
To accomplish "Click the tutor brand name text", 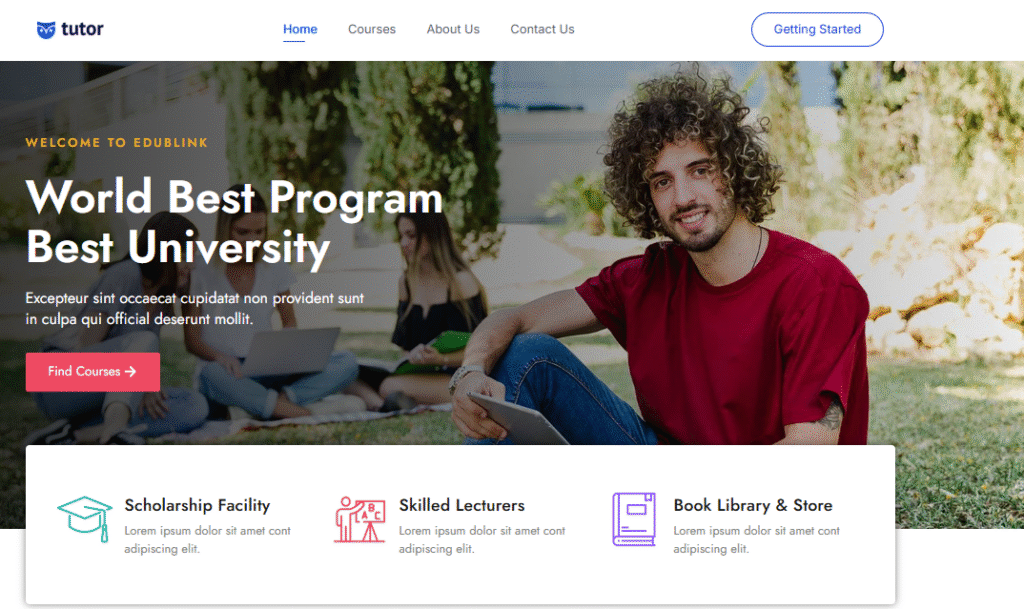I will [82, 29].
